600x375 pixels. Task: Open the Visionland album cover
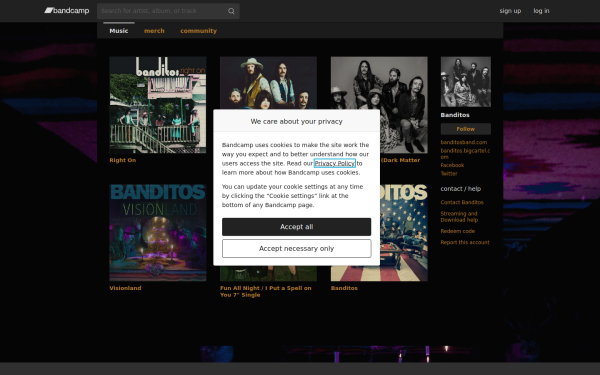[x=158, y=233]
